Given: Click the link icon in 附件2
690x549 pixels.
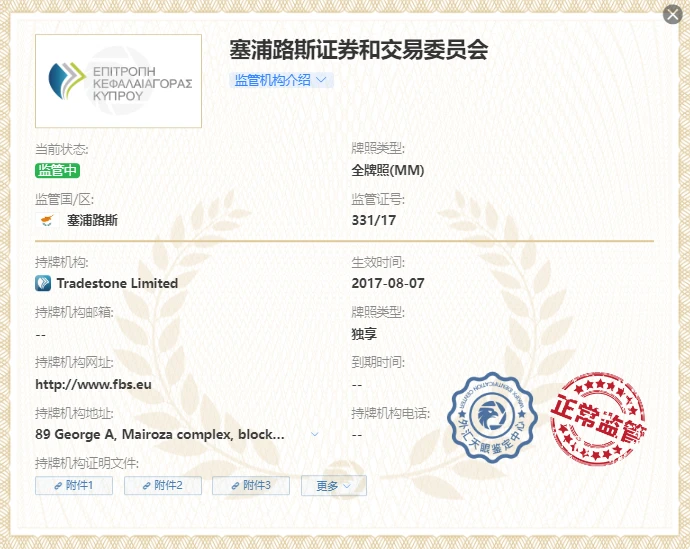Looking at the screenshot, I should coord(147,486).
